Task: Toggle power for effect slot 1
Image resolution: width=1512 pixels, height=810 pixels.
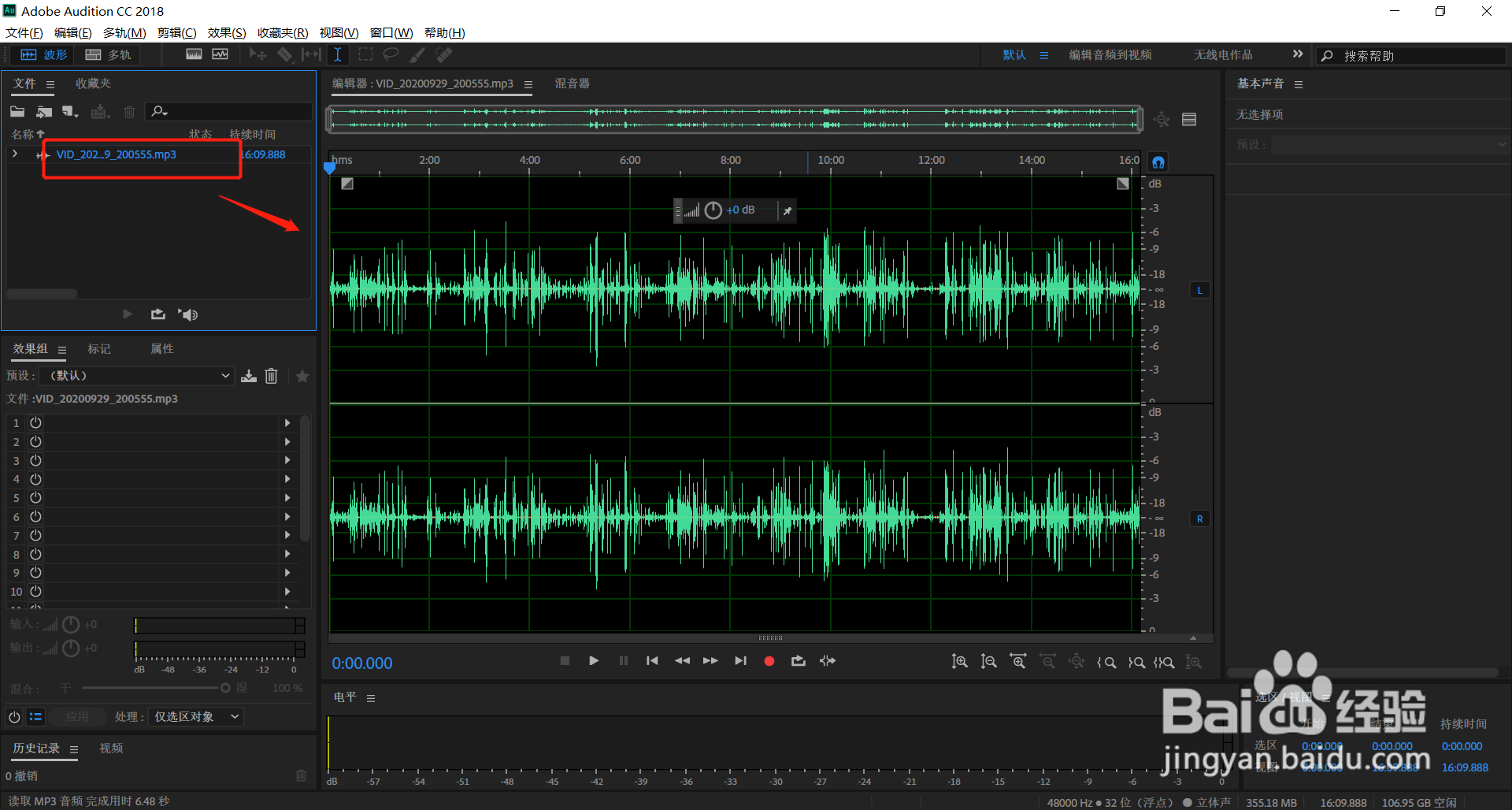Action: coord(35,423)
